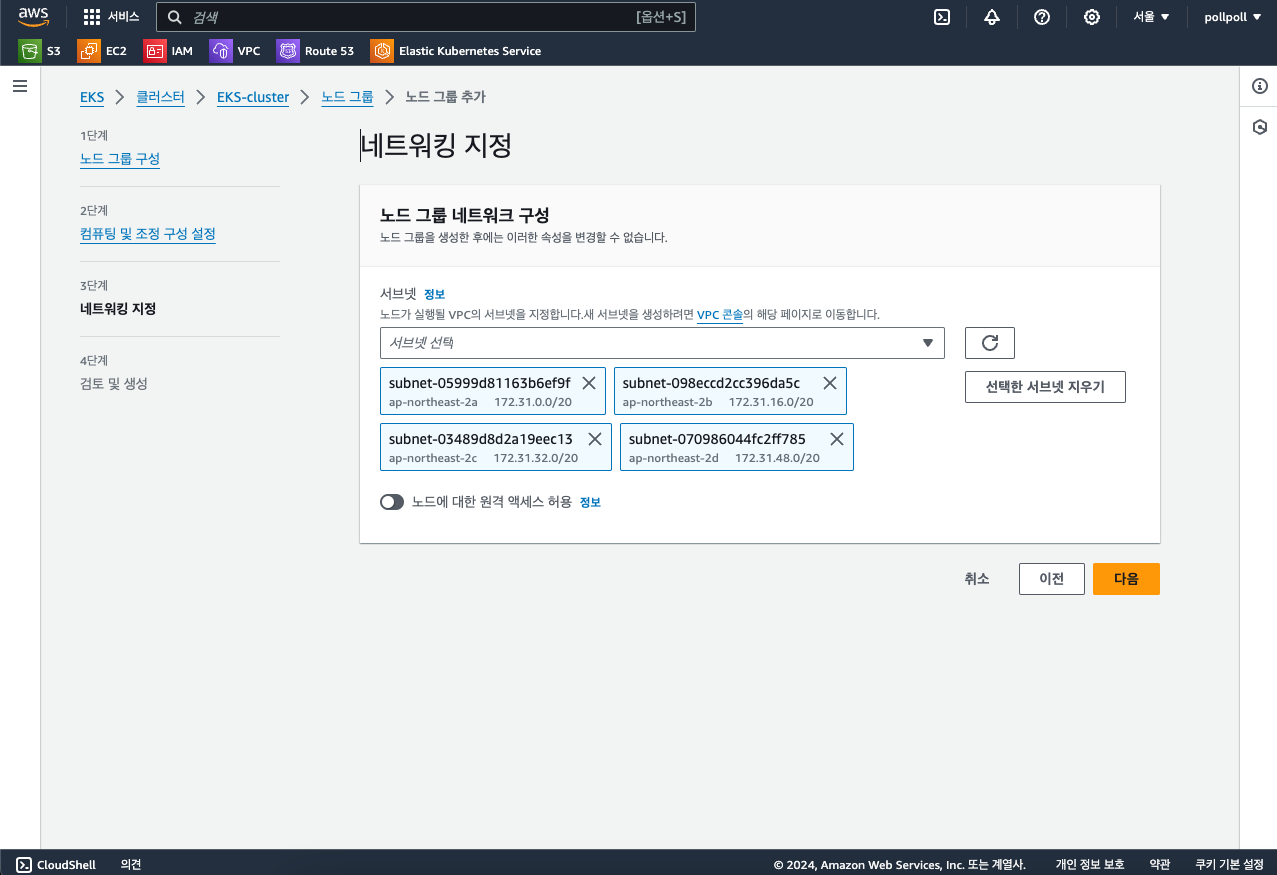Open the 서울 region dropdown
The image size is (1277, 875).
pos(1151,17)
